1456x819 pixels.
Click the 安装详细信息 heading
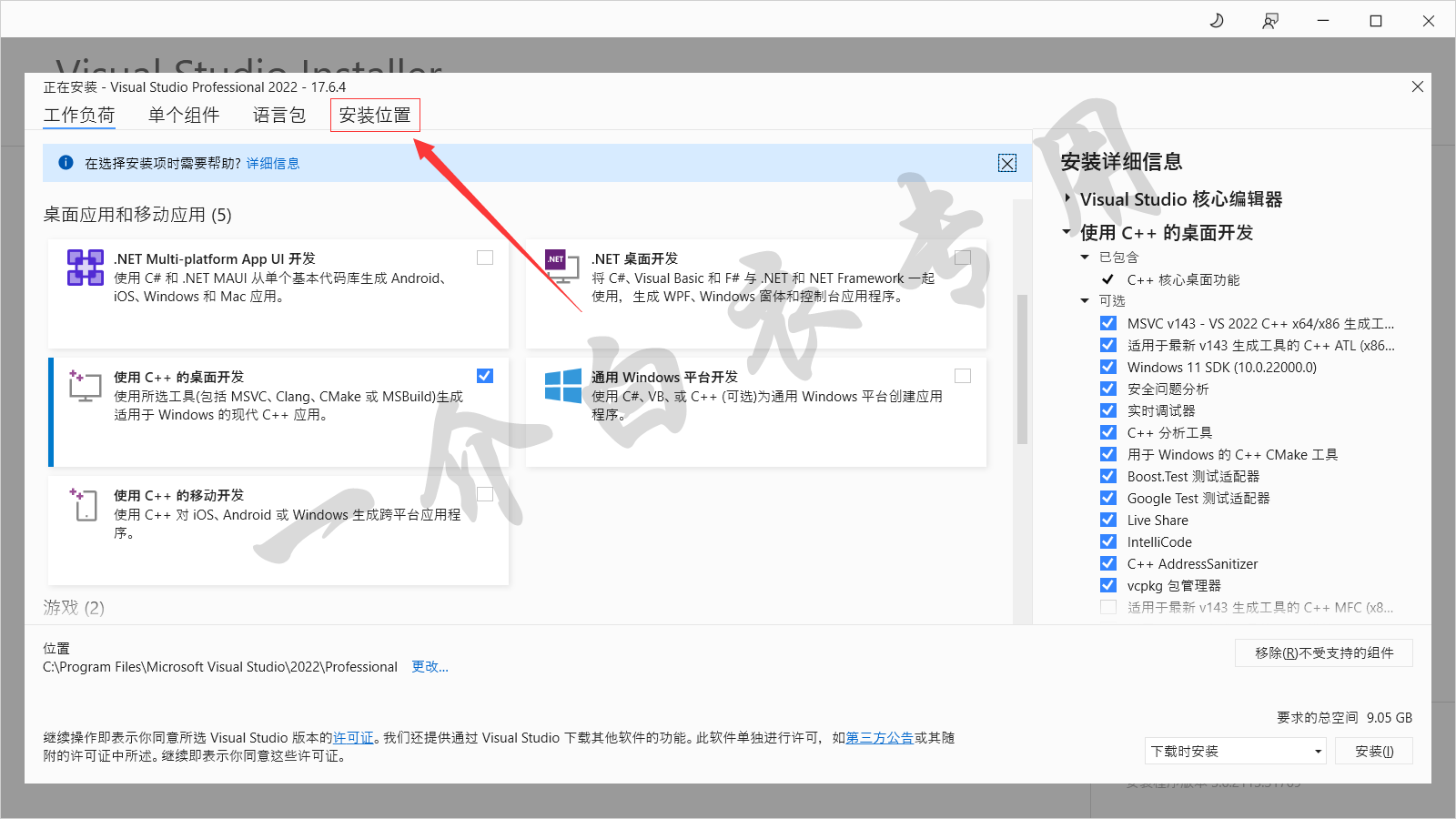coord(1121,162)
